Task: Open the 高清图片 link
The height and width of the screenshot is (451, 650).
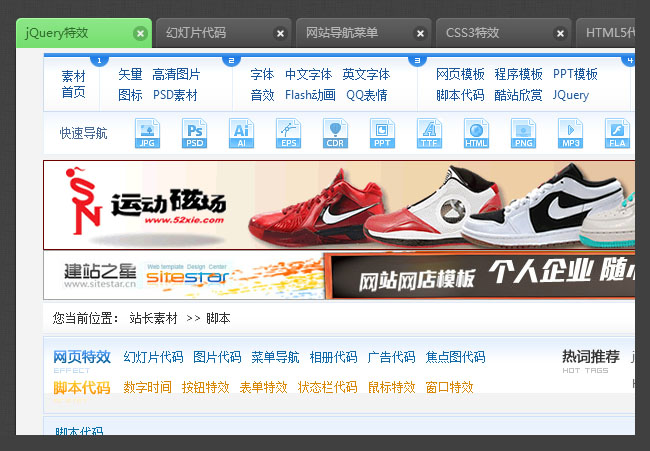Action: [x=176, y=75]
